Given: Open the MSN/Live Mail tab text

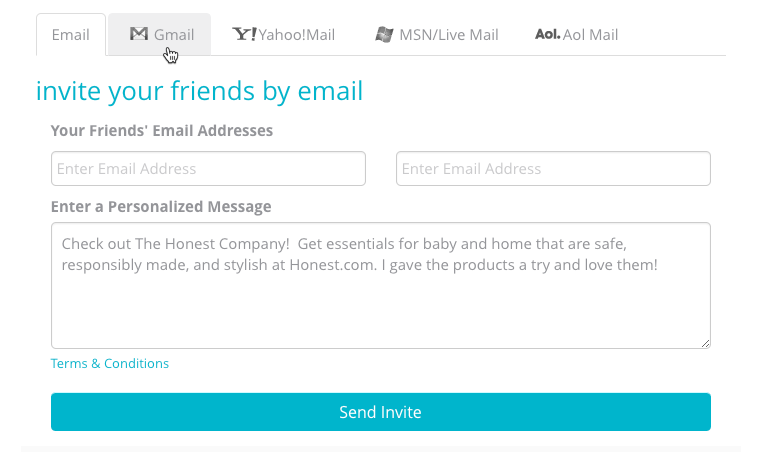Looking at the screenshot, I should click(x=449, y=34).
